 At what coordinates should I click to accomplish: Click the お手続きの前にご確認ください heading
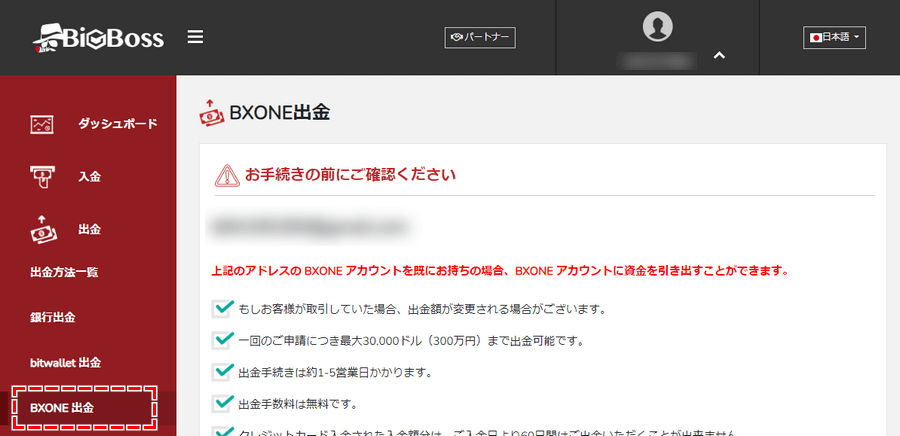pos(350,175)
